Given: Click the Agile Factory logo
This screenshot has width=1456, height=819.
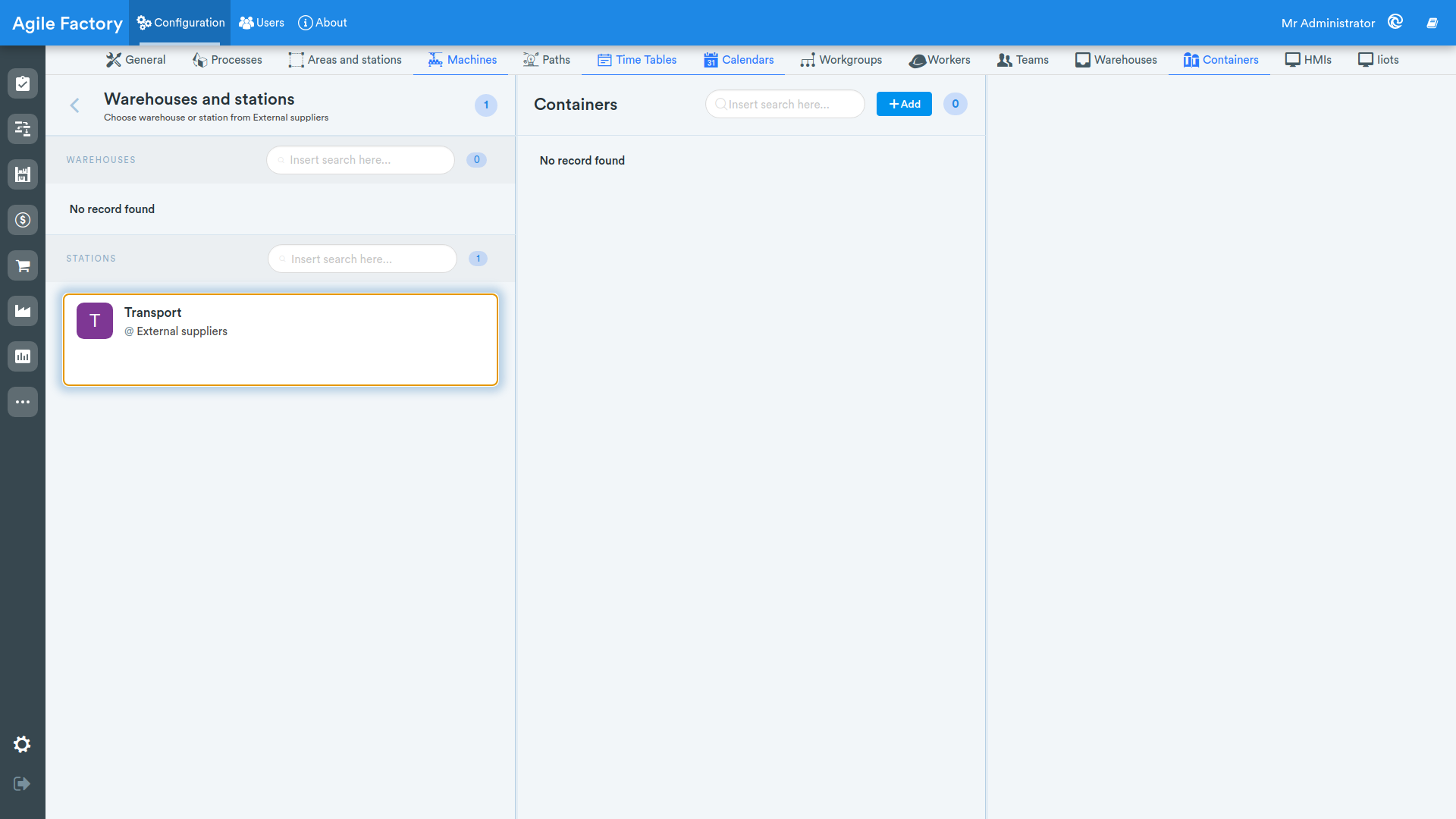Looking at the screenshot, I should tap(67, 23).
